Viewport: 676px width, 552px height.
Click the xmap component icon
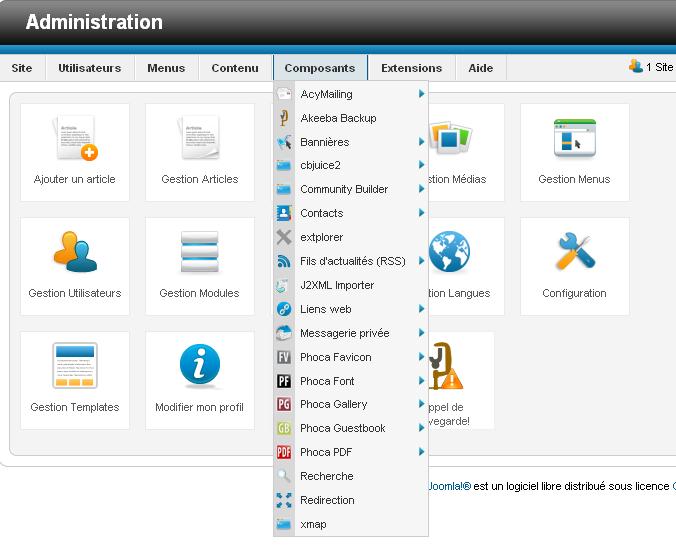[284, 524]
